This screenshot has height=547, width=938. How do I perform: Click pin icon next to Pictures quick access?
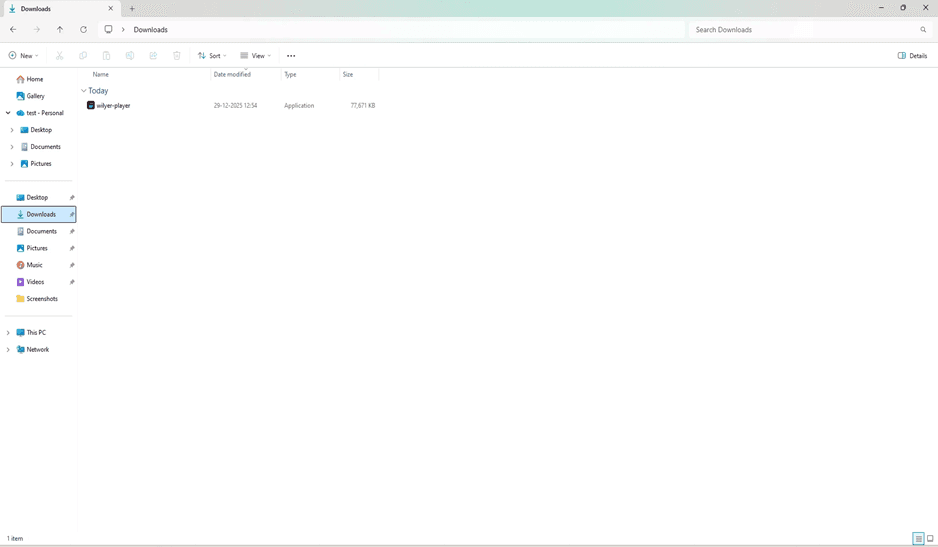pos(72,248)
